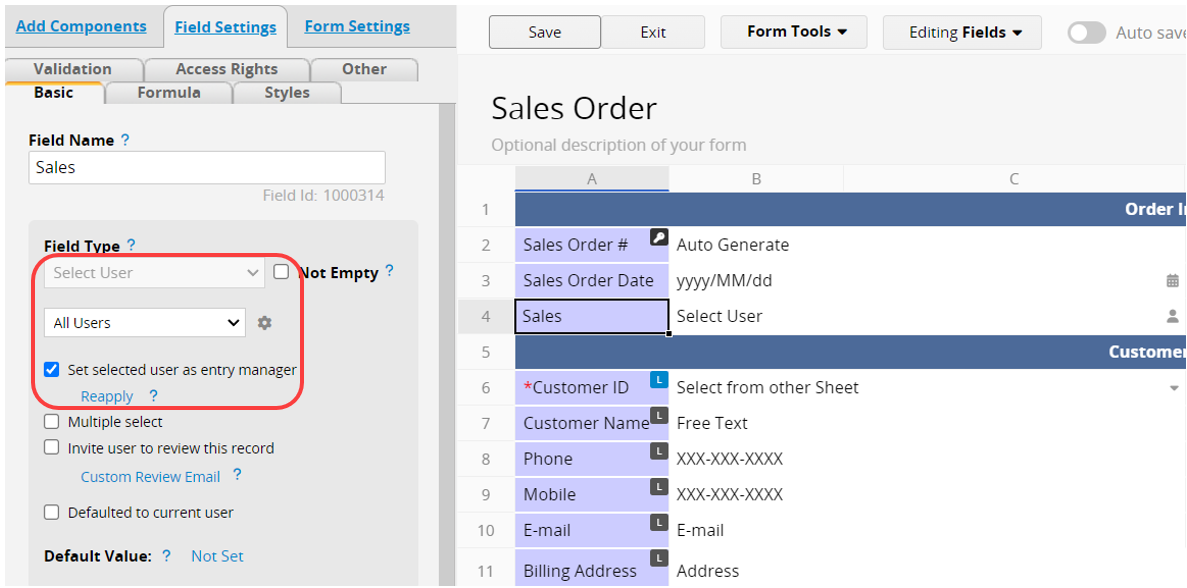
Task: Open the All Users dropdown
Action: click(x=145, y=323)
